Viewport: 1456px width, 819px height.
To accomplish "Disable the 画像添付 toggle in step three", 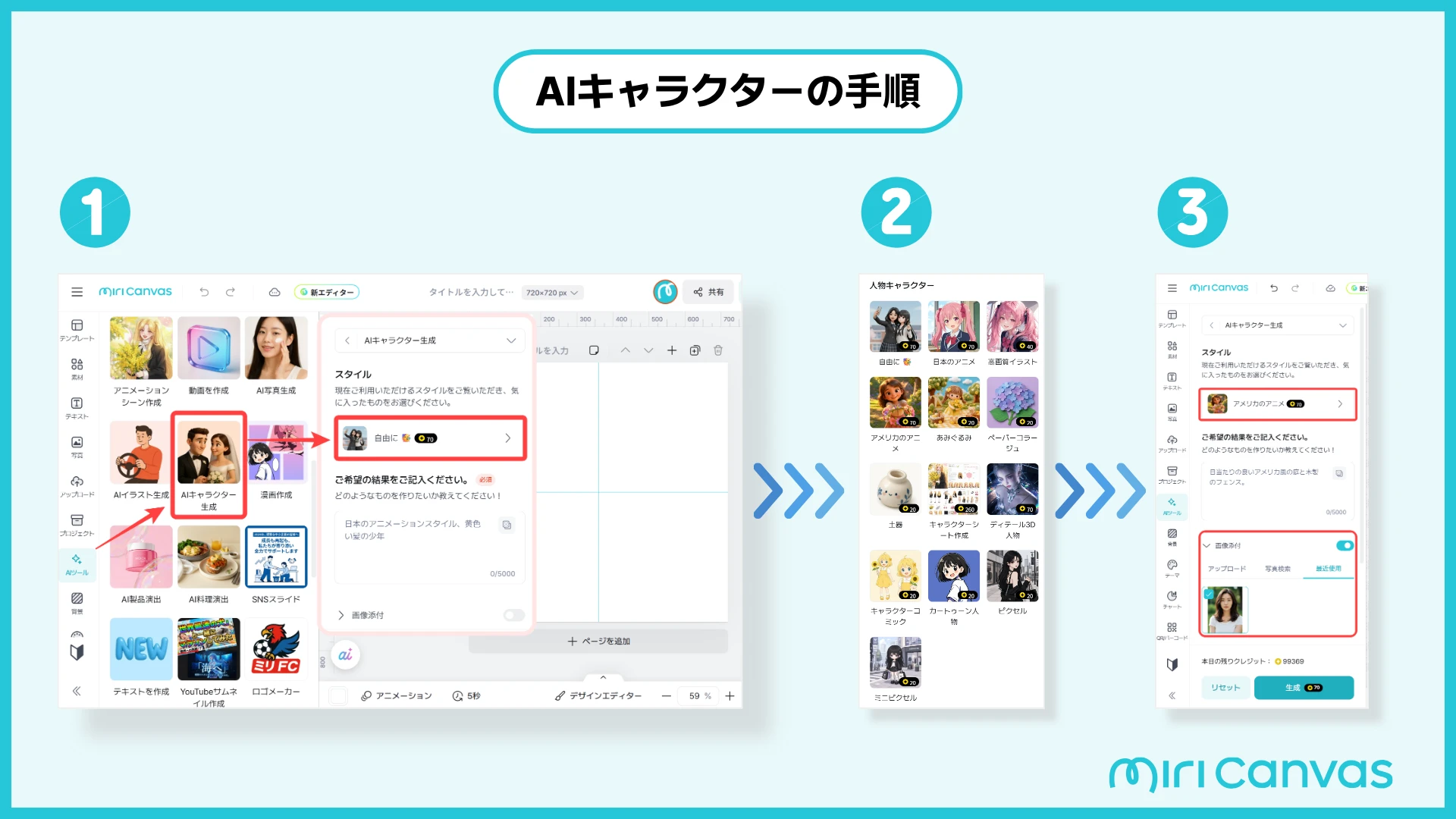I will click(x=1345, y=545).
